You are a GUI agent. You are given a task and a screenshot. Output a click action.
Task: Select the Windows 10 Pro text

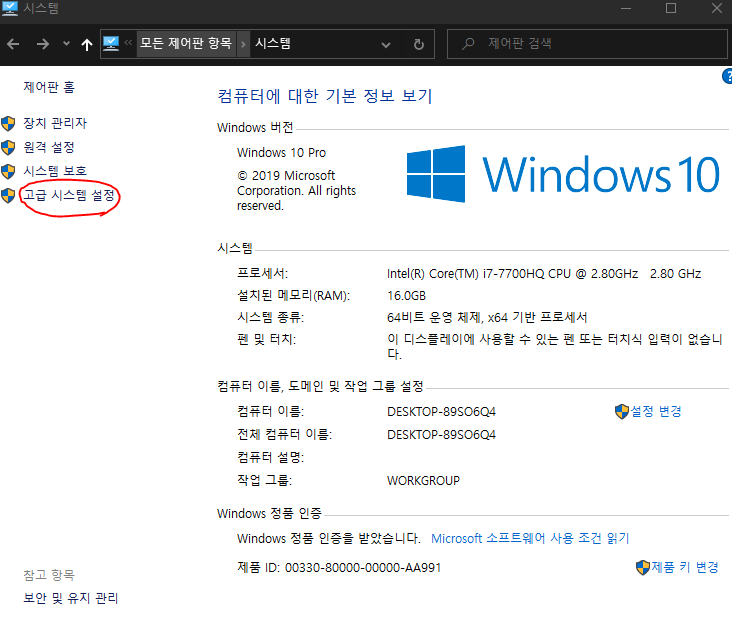point(282,153)
